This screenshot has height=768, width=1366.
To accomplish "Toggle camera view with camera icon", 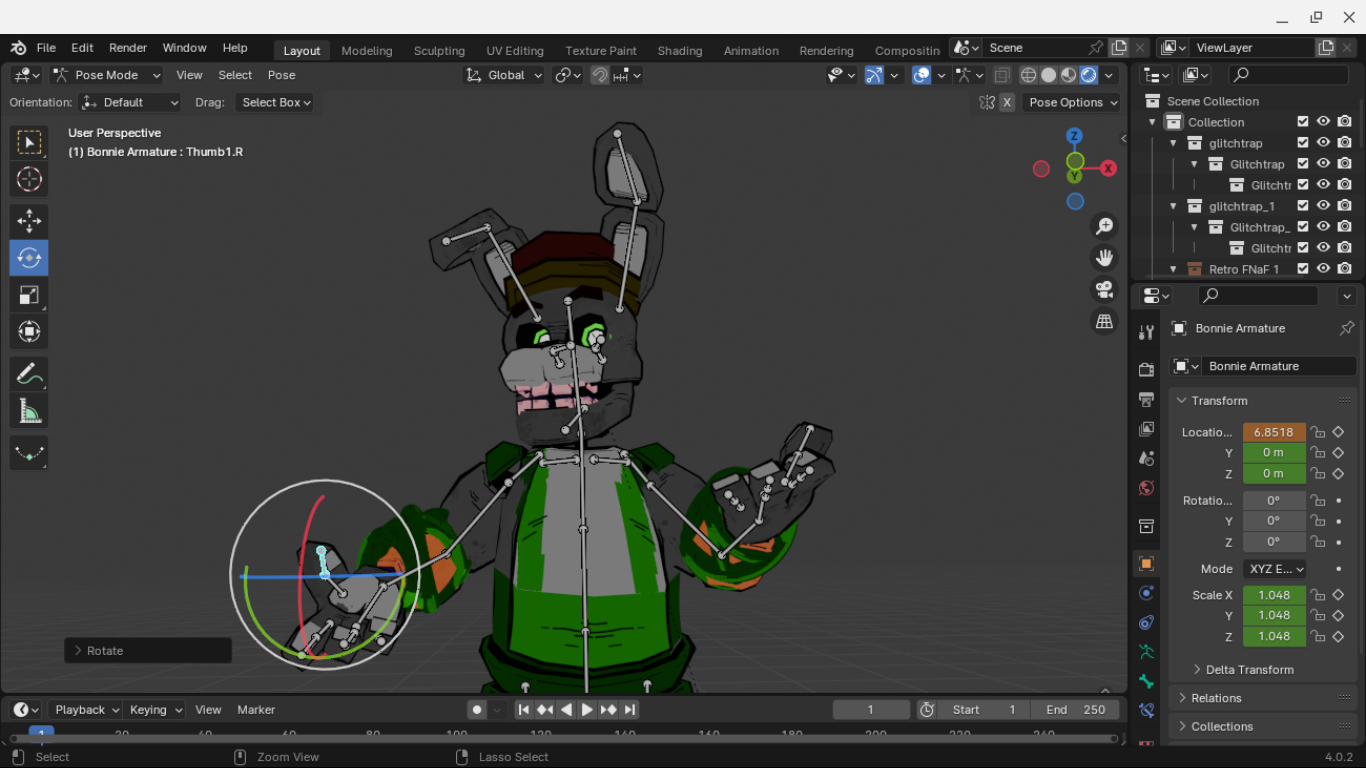I will (1104, 290).
